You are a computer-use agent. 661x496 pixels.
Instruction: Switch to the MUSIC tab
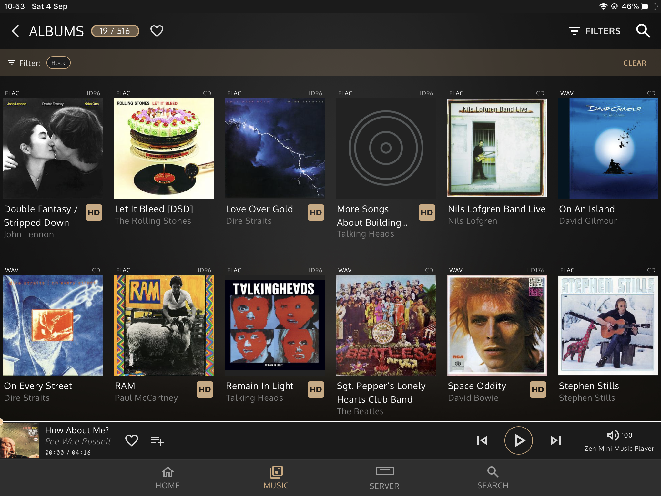click(x=276, y=478)
